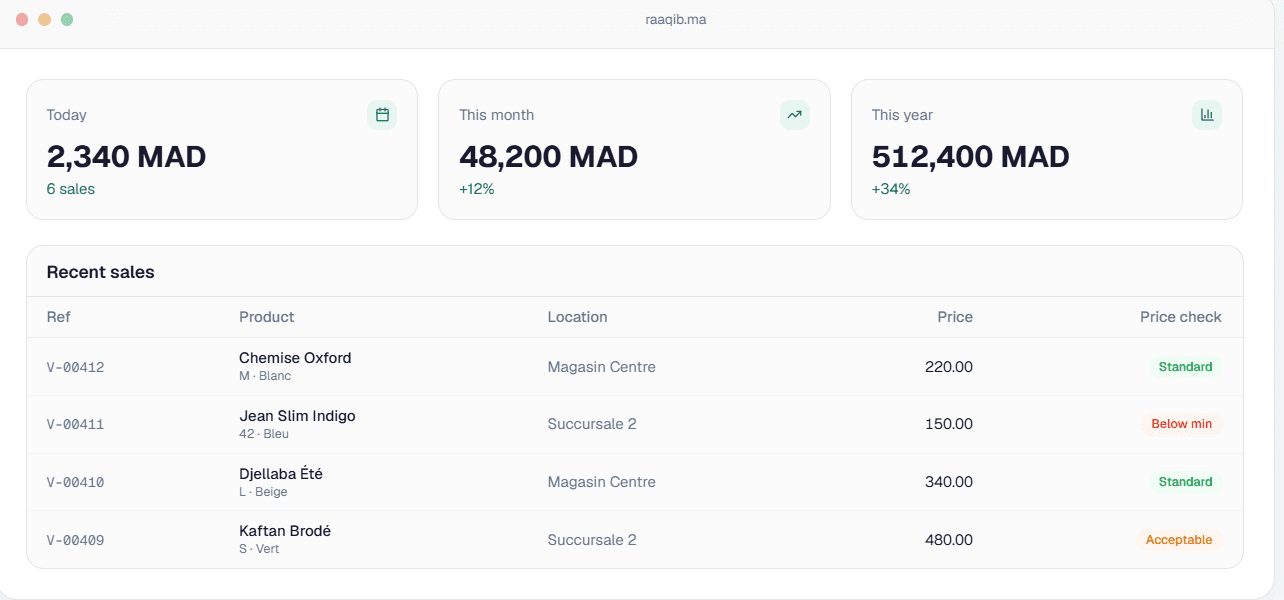Click Magasin Centre in the V-00410 row
Screen dimensions: 1284x600
pos(602,482)
